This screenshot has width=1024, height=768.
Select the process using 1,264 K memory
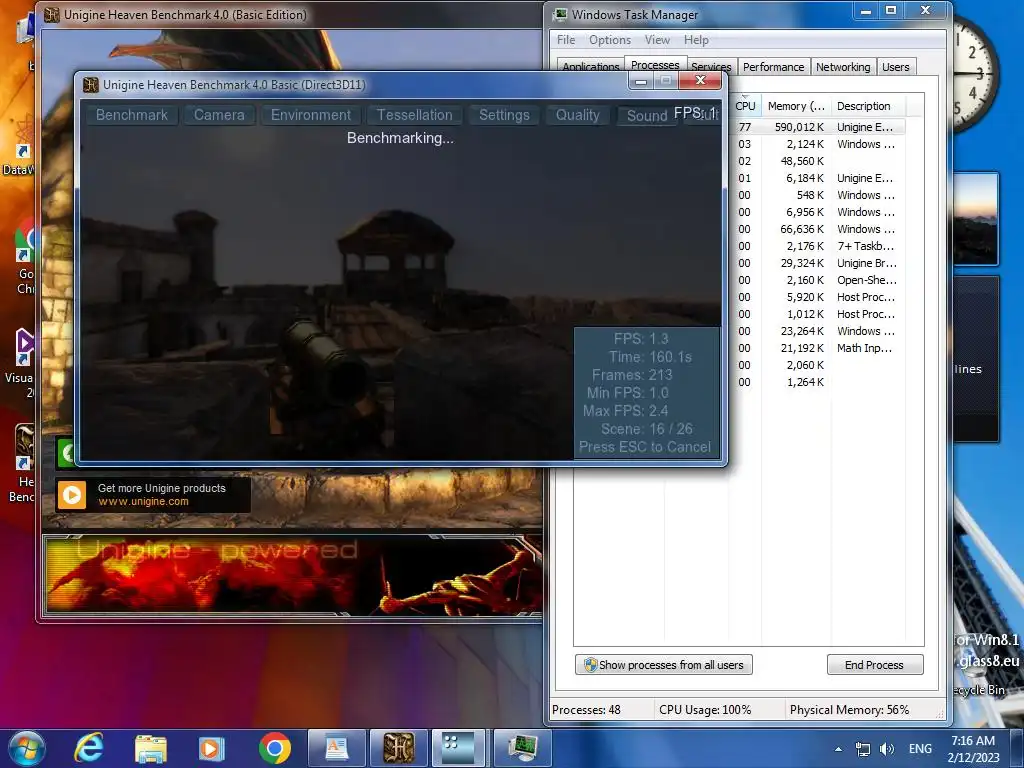[816, 381]
